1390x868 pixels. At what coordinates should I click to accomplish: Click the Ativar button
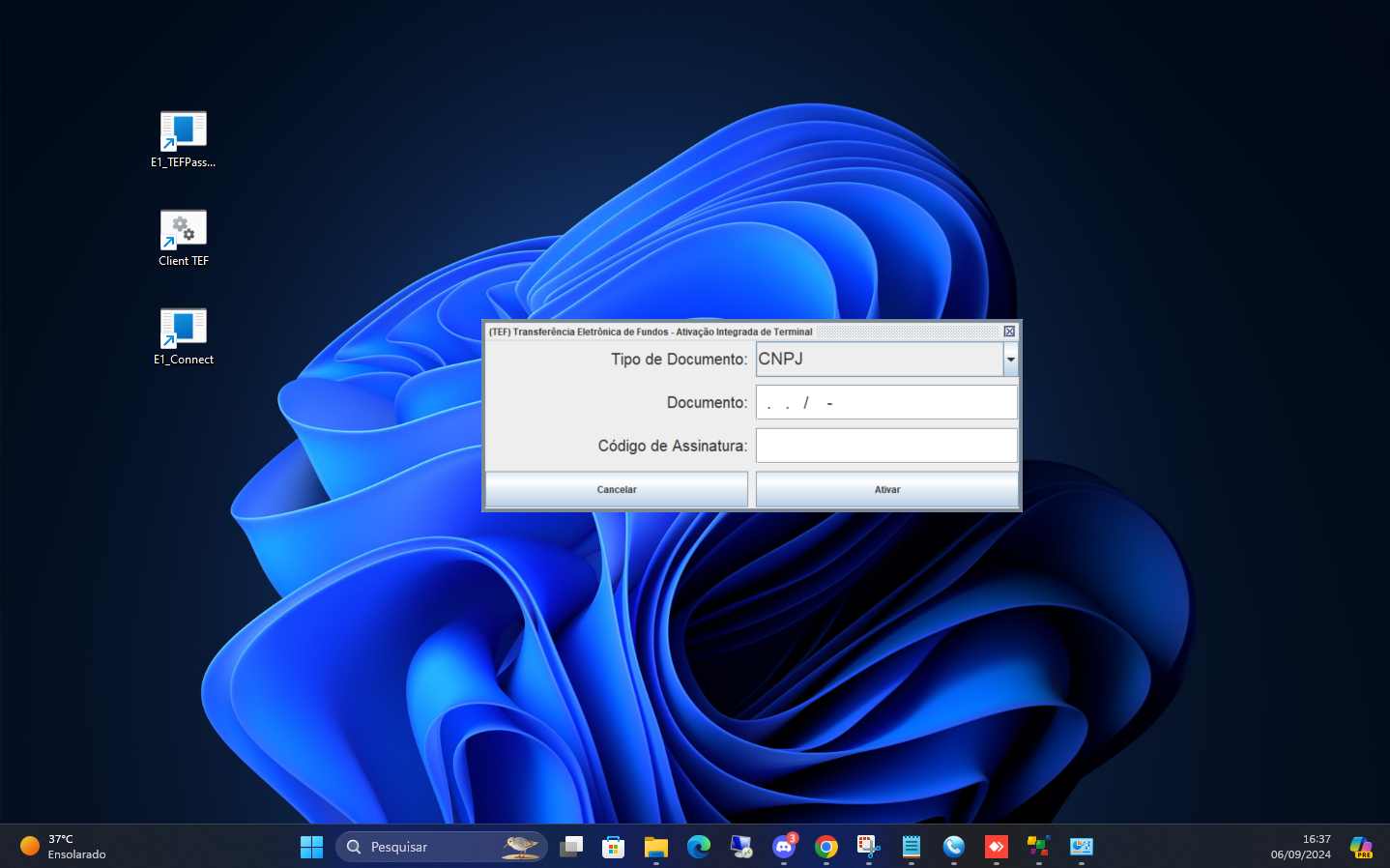tap(887, 489)
